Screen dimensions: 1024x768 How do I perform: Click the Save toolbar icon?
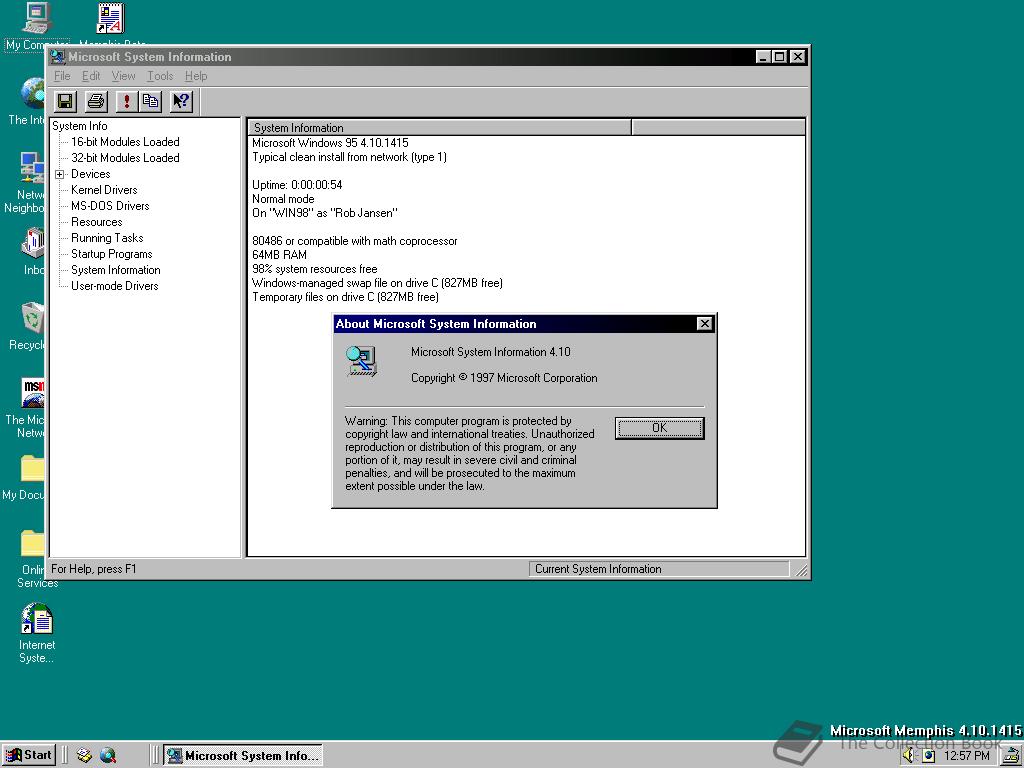tap(65, 101)
